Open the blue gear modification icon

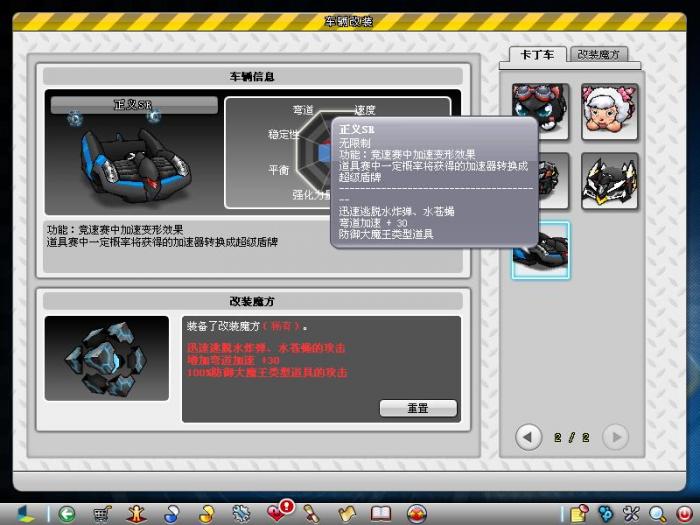(x=241, y=514)
